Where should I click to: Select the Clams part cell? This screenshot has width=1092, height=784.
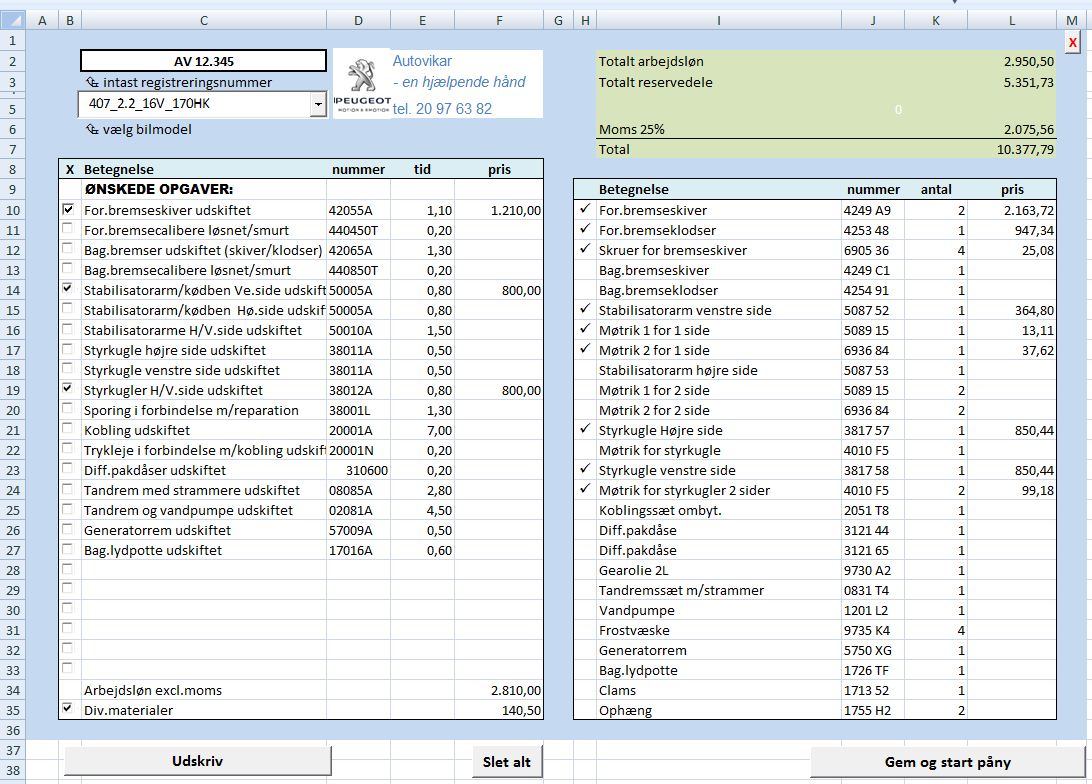point(719,691)
